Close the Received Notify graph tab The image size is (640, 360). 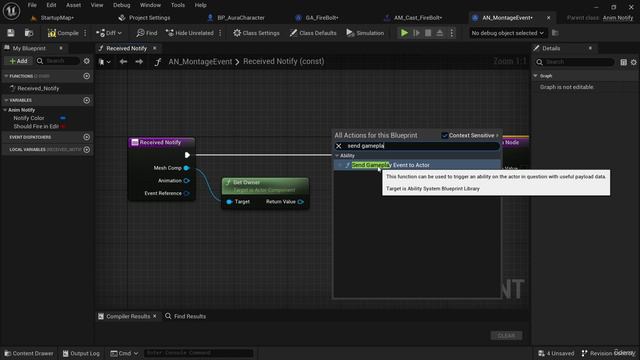(x=155, y=48)
